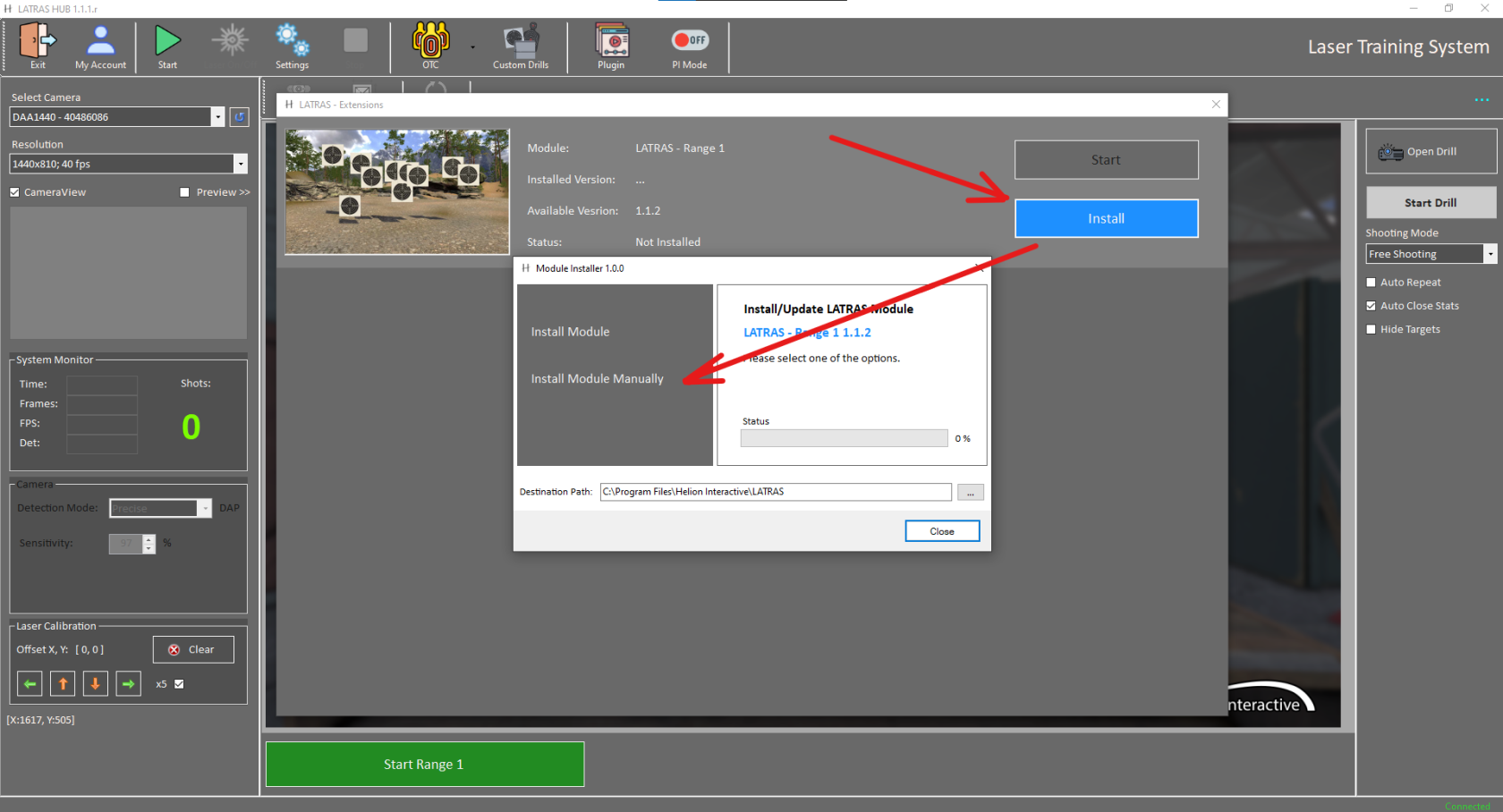Expand the small arrow next to OTC
This screenshot has height=812, width=1503.
pos(472,47)
